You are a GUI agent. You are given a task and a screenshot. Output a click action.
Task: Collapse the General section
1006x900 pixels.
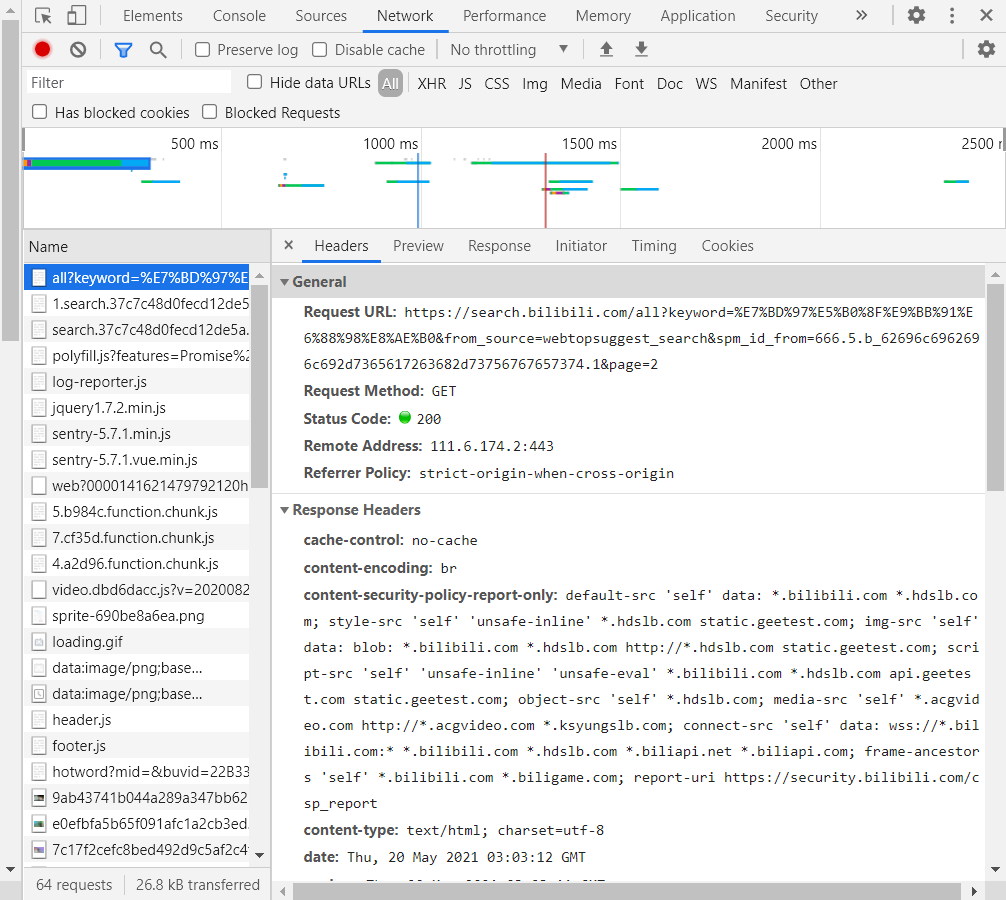[284, 282]
